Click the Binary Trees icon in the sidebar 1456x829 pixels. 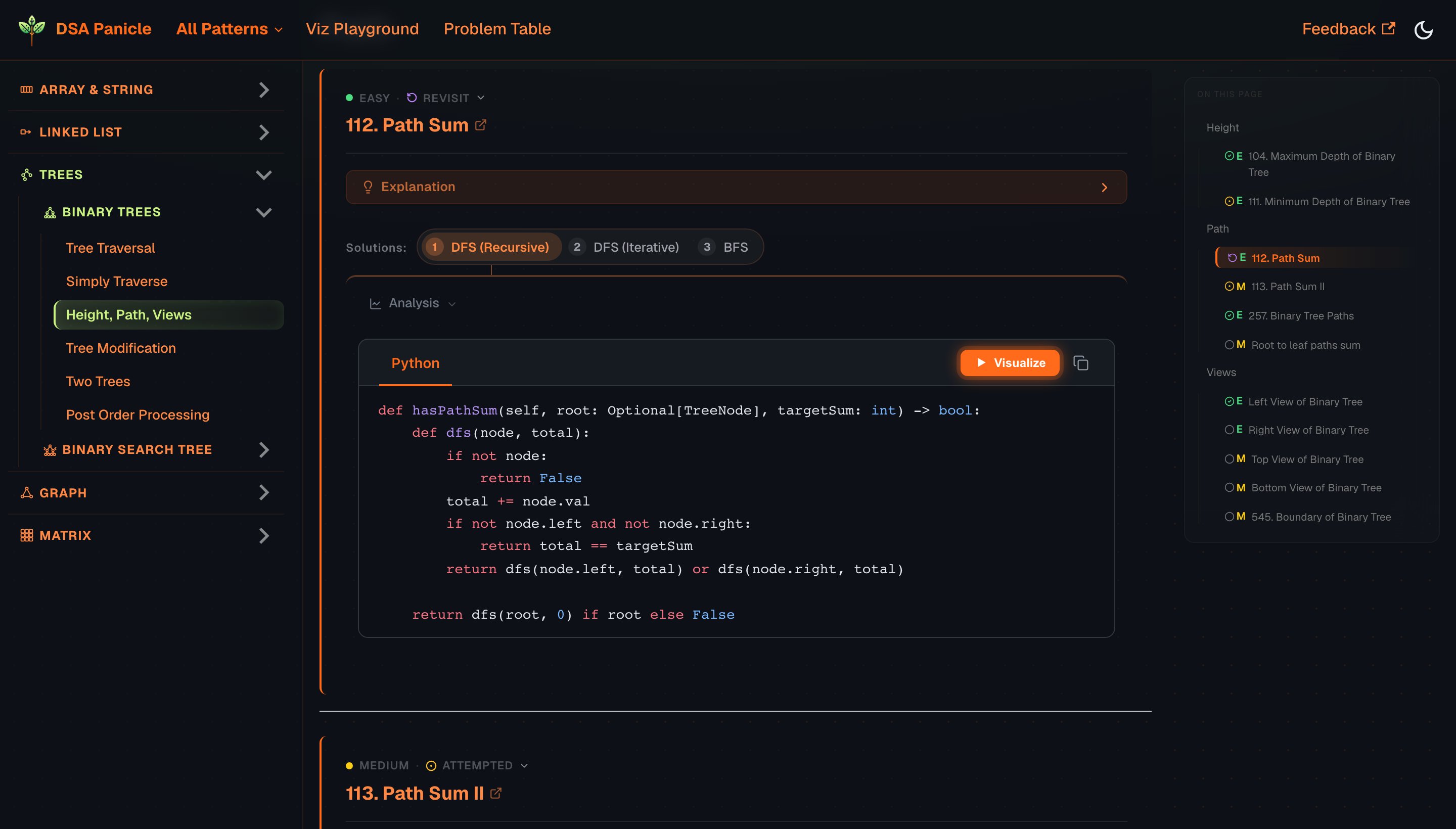point(50,212)
